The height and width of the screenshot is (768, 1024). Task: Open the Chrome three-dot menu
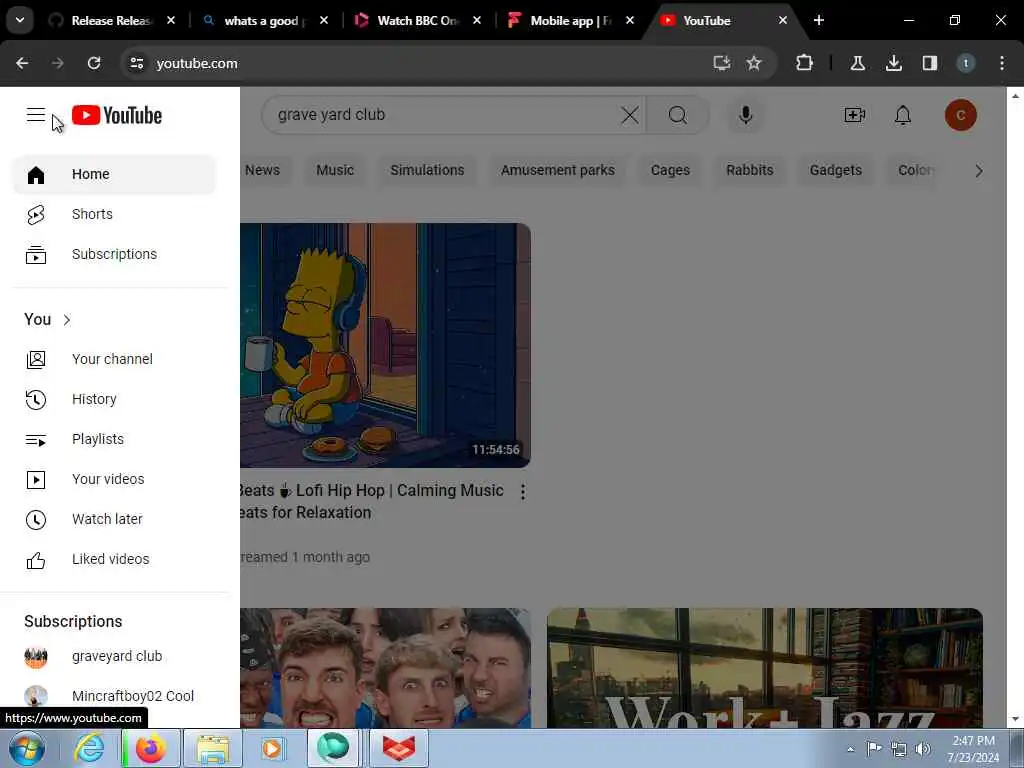click(1002, 63)
